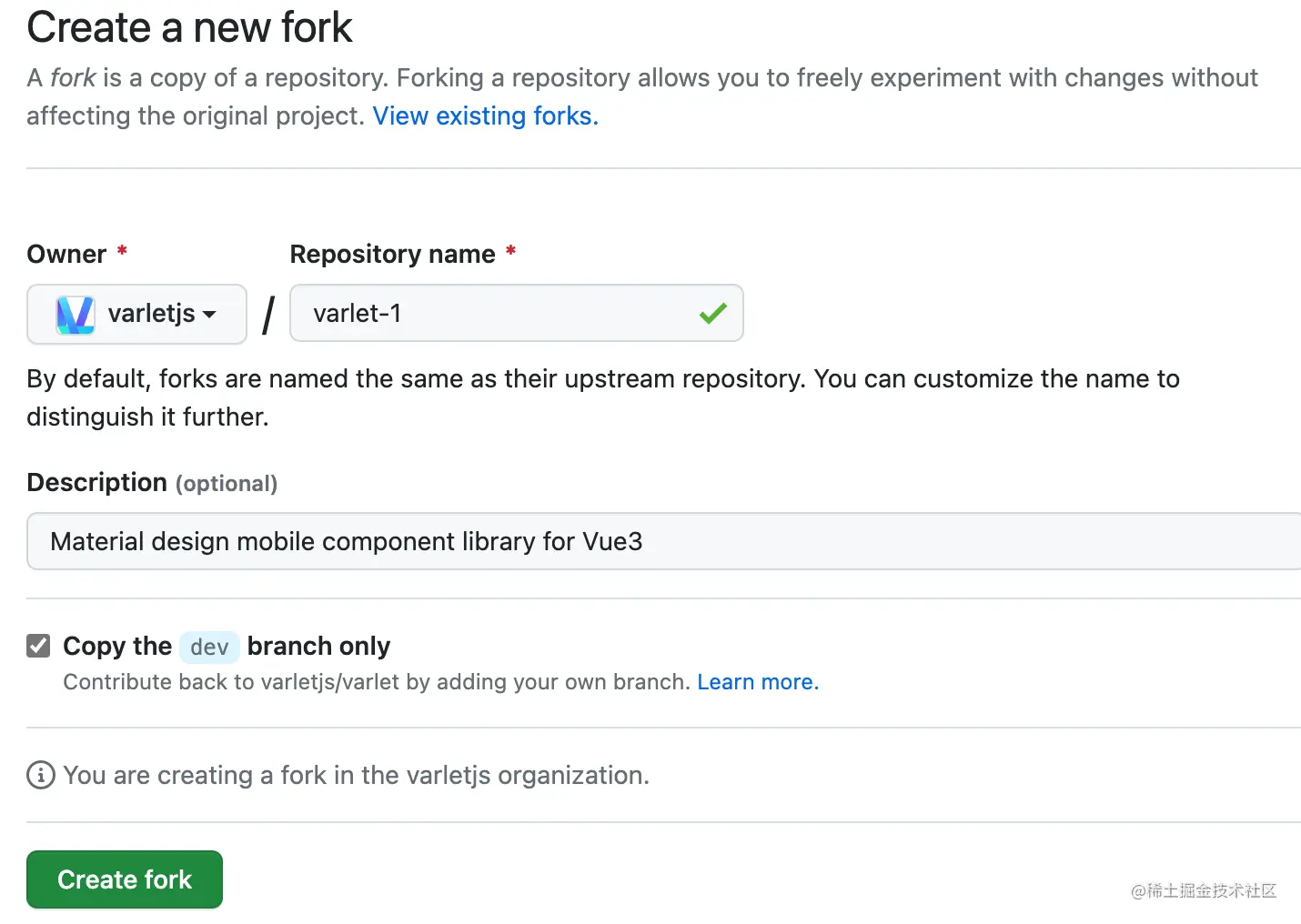1301x924 pixels.
Task: Focus the Description input field
Action: (664, 541)
